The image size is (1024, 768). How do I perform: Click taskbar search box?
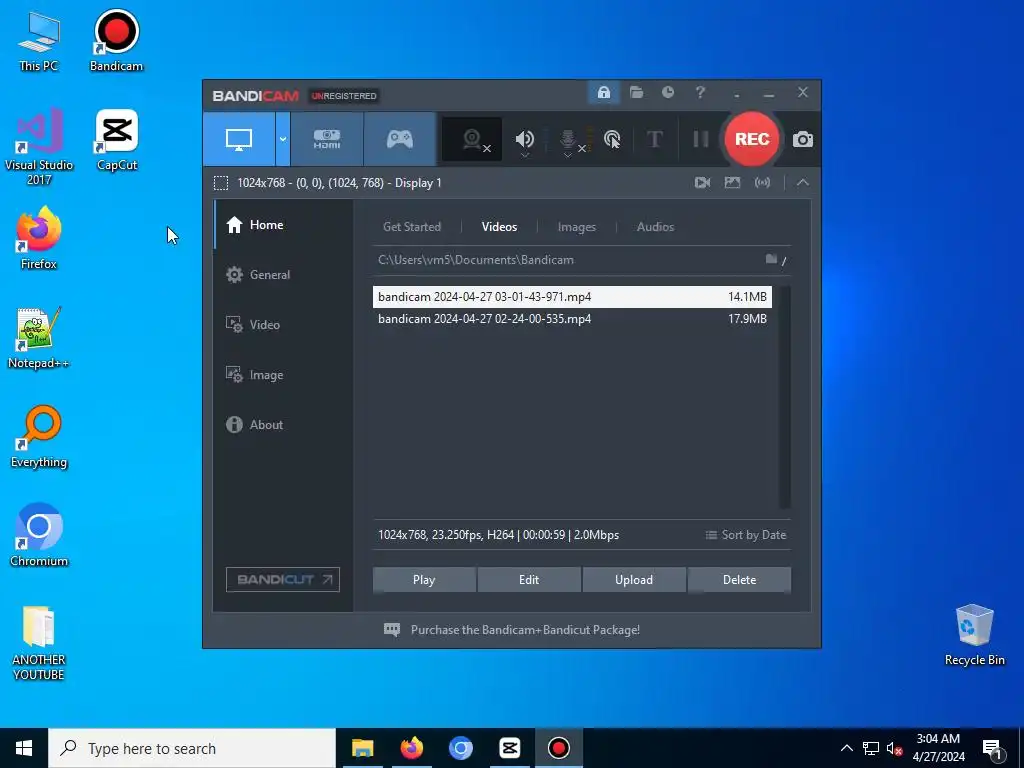click(x=192, y=748)
